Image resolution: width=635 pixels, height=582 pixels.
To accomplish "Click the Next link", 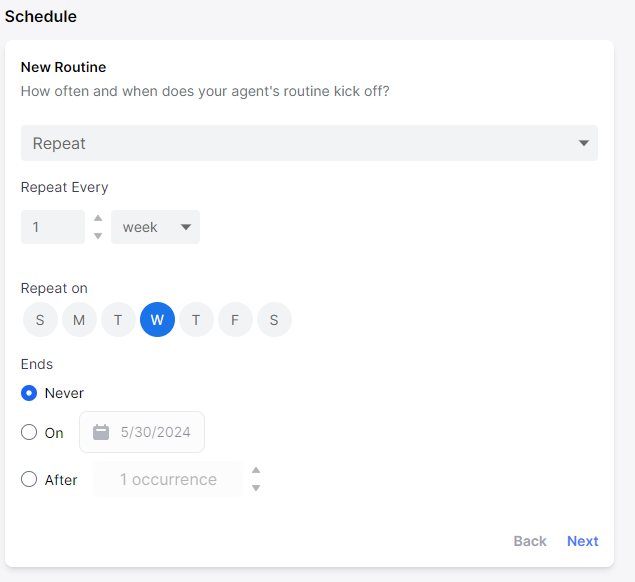I will [x=582, y=541].
